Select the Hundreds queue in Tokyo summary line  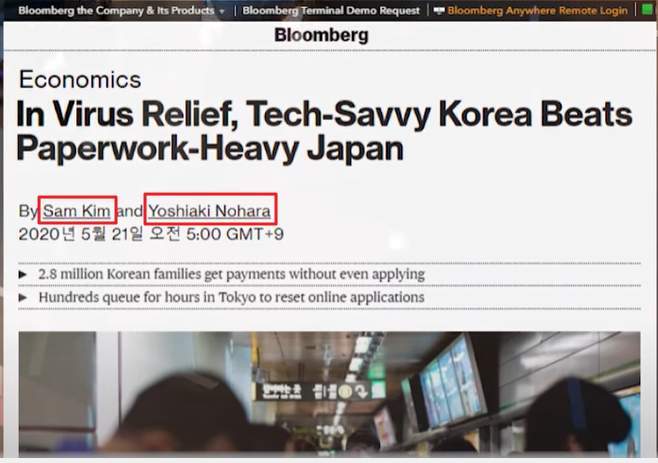click(232, 297)
